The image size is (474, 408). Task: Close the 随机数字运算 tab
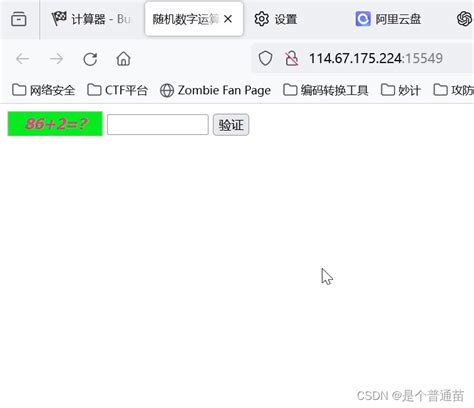228,19
